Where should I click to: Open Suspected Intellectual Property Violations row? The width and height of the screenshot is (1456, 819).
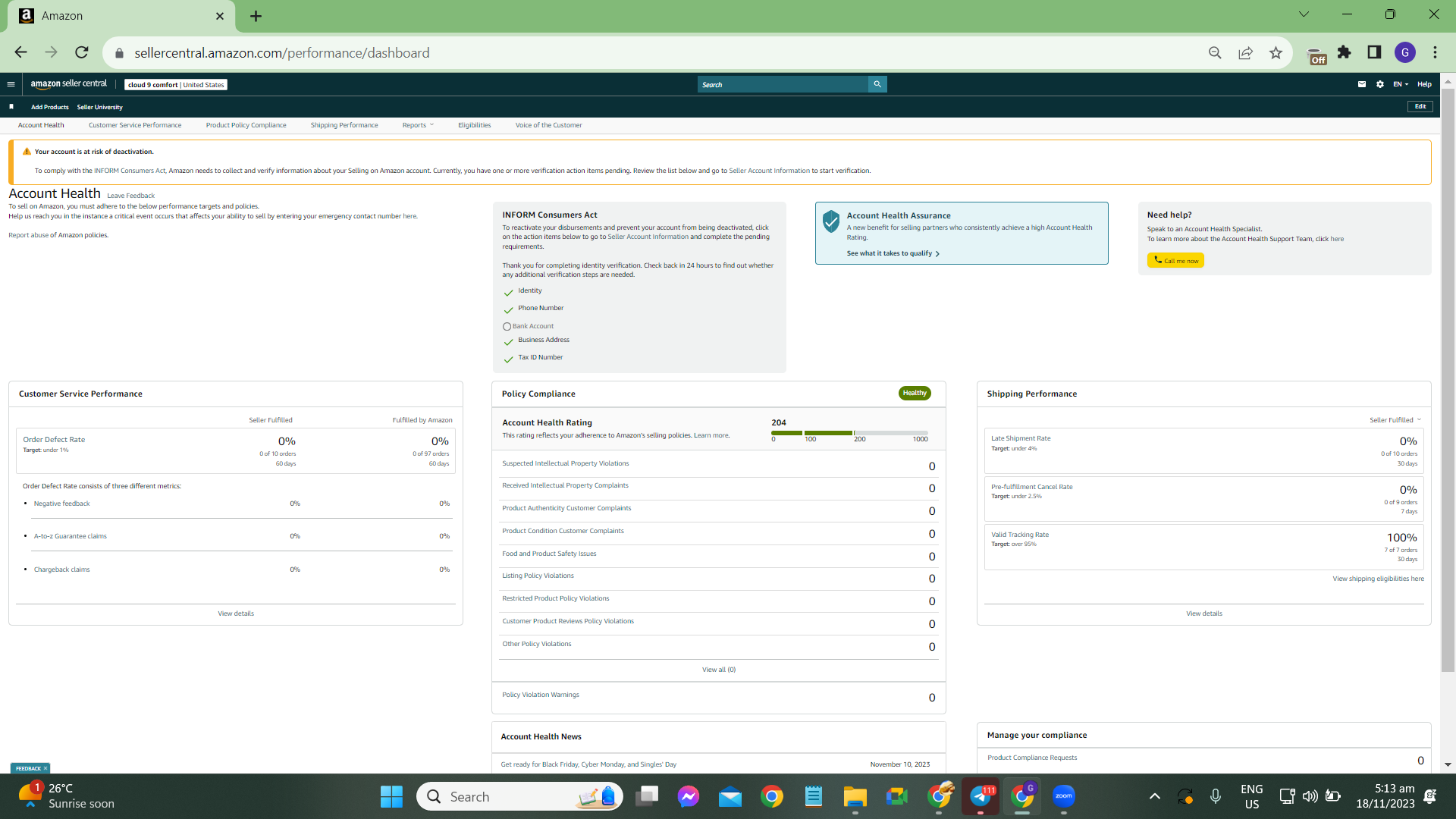click(x=719, y=464)
